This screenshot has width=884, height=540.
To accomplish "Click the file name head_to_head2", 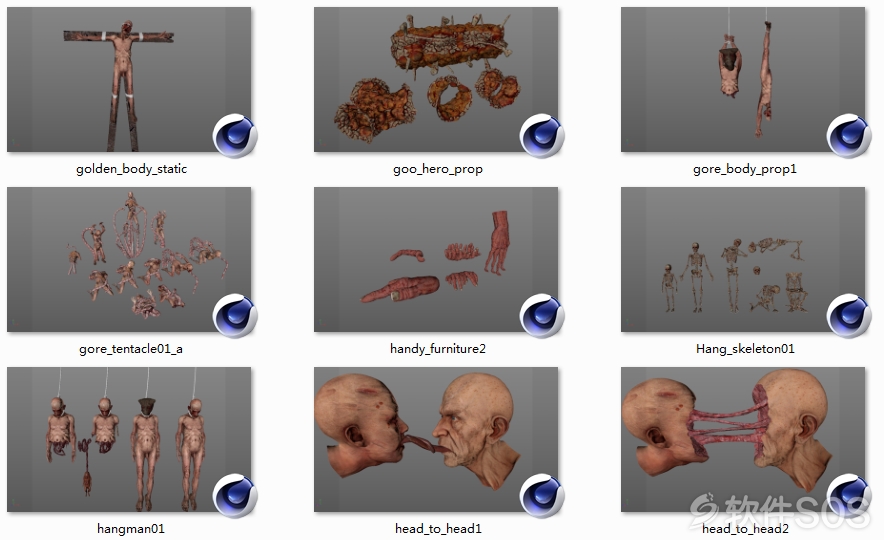I will (x=745, y=529).
